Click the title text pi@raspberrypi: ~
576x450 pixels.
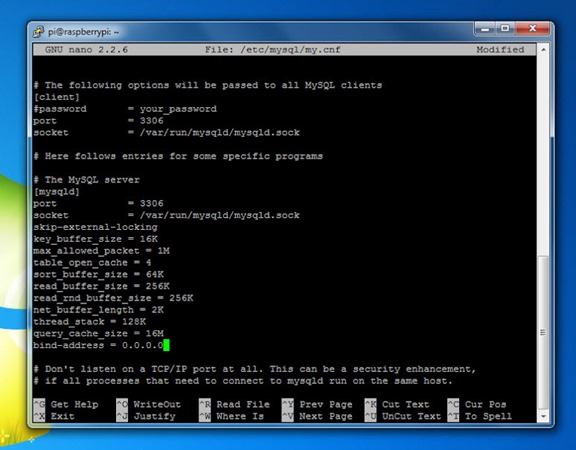point(84,32)
